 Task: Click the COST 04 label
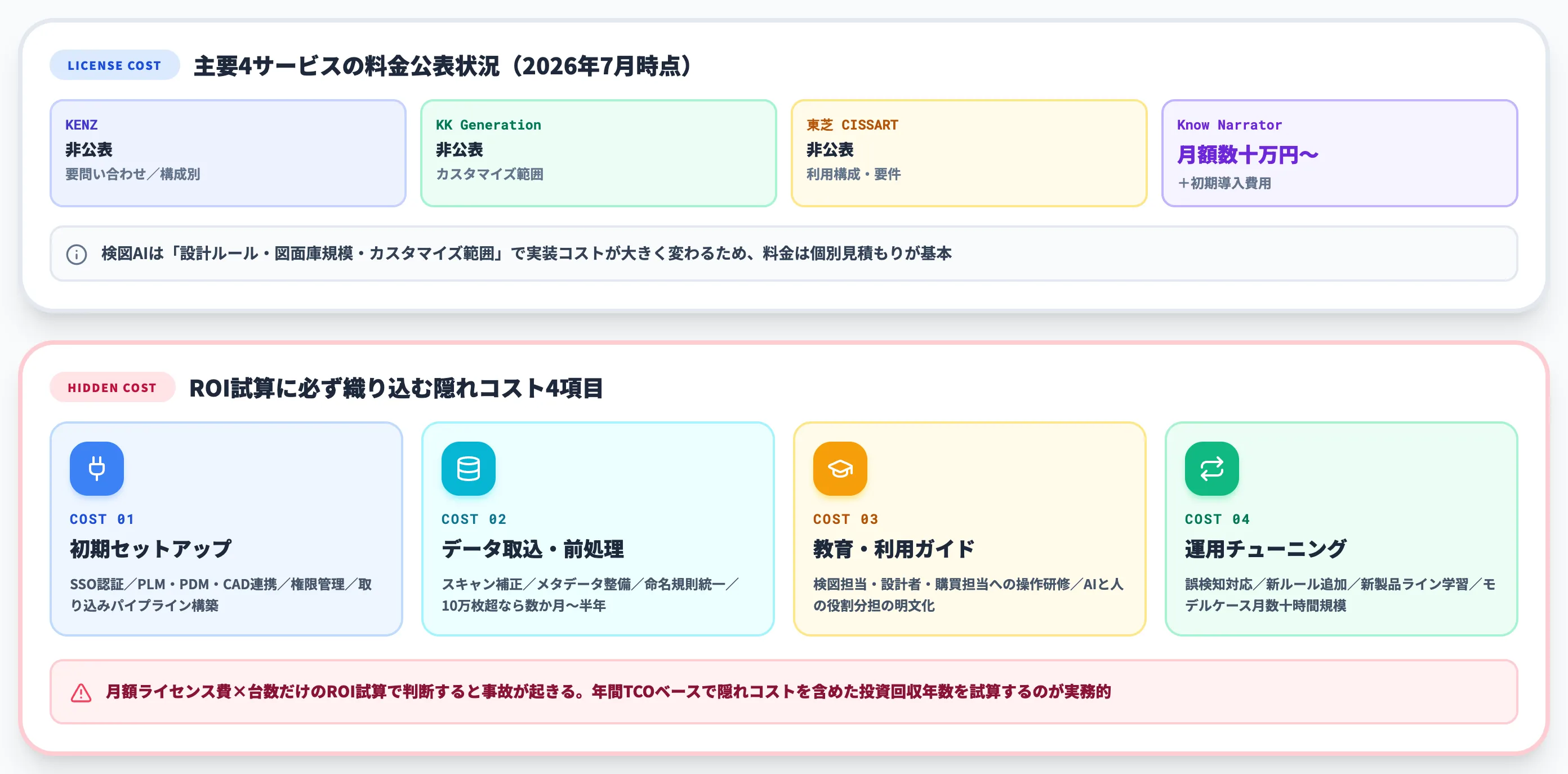point(1217,519)
